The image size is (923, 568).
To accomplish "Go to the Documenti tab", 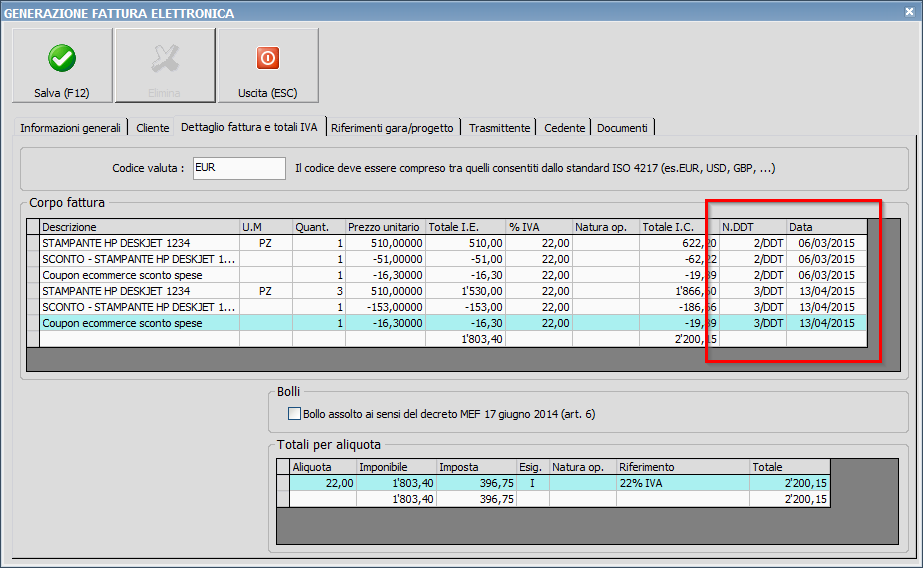I will pos(623,128).
